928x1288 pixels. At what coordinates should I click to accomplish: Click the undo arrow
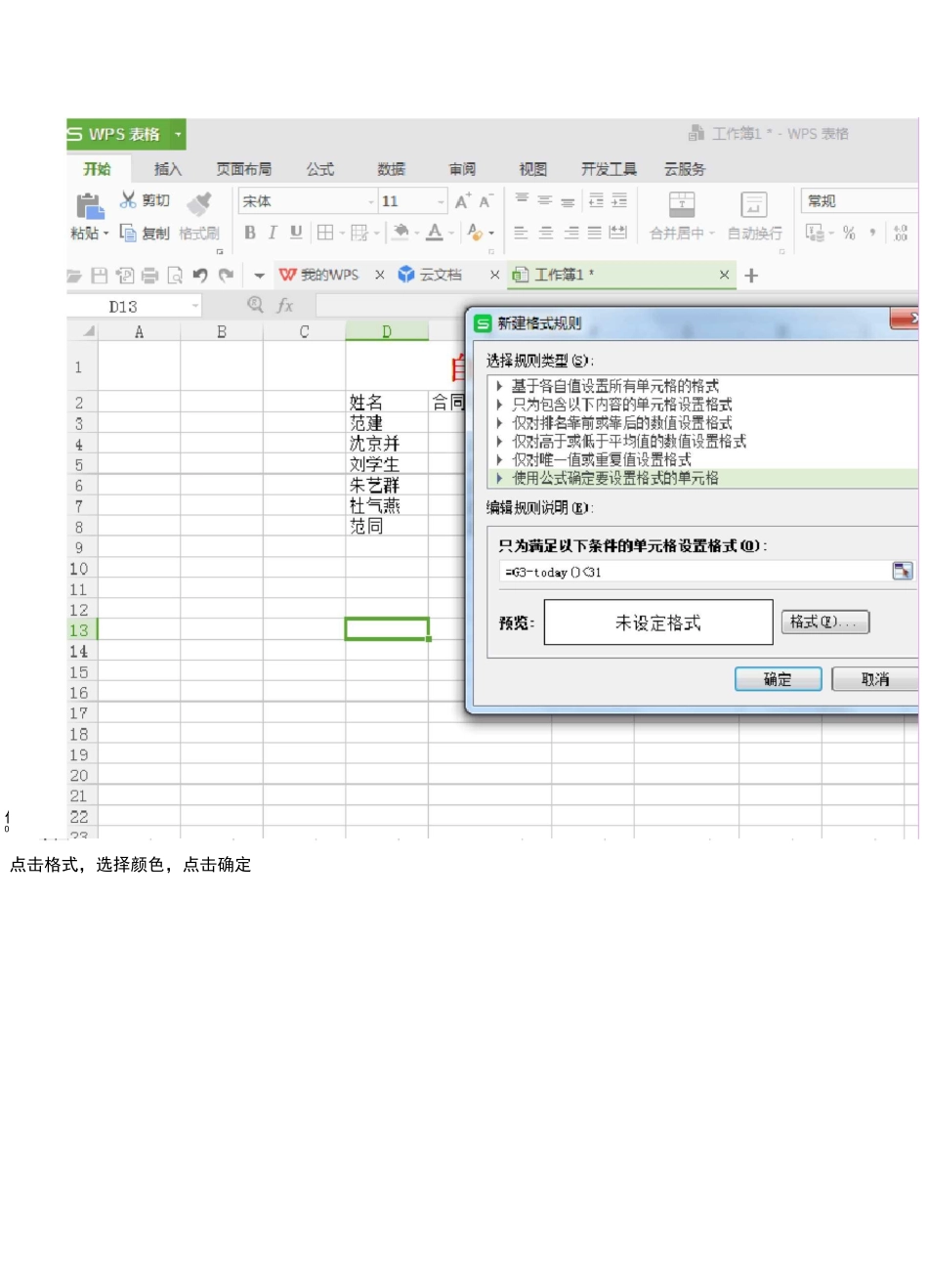click(200, 276)
